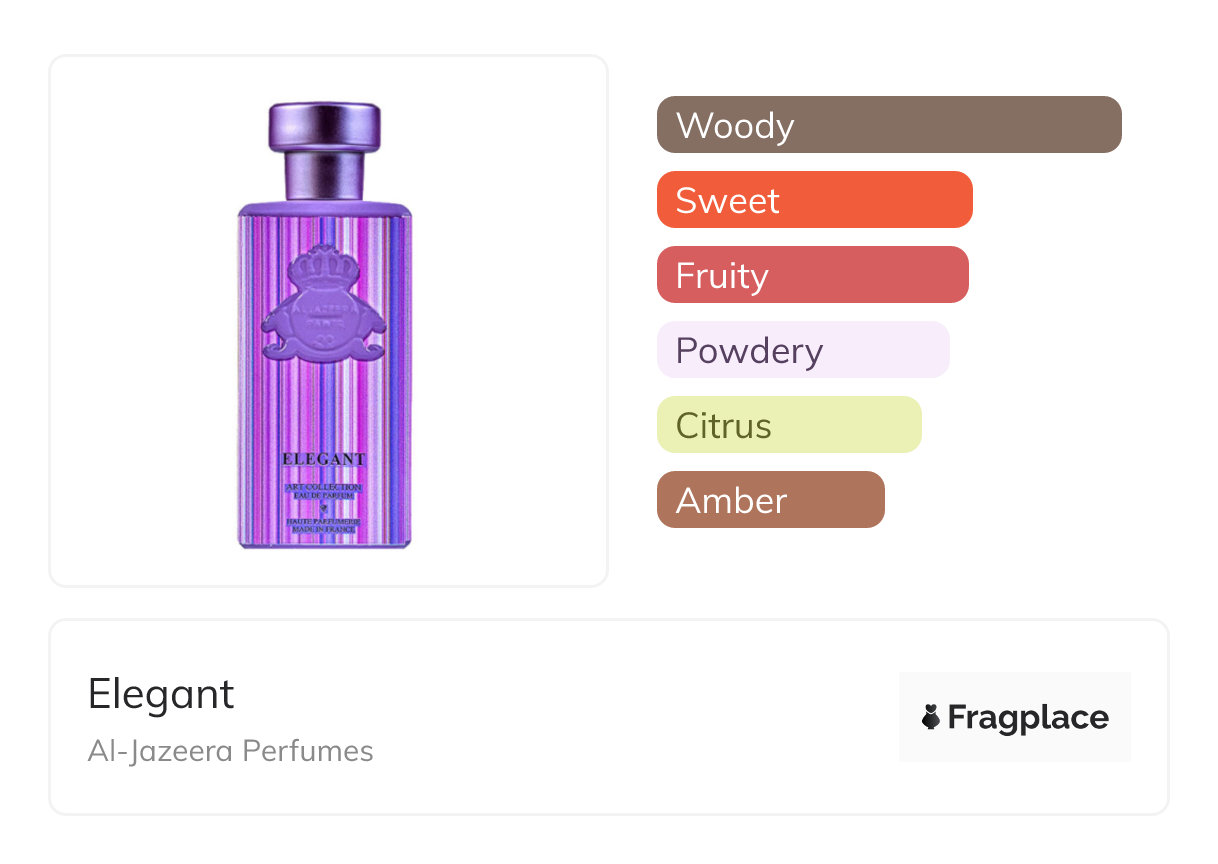Viewport: 1218px width, 864px height.
Task: Click the Haute Parfumerie text on label
Action: pos(324,522)
